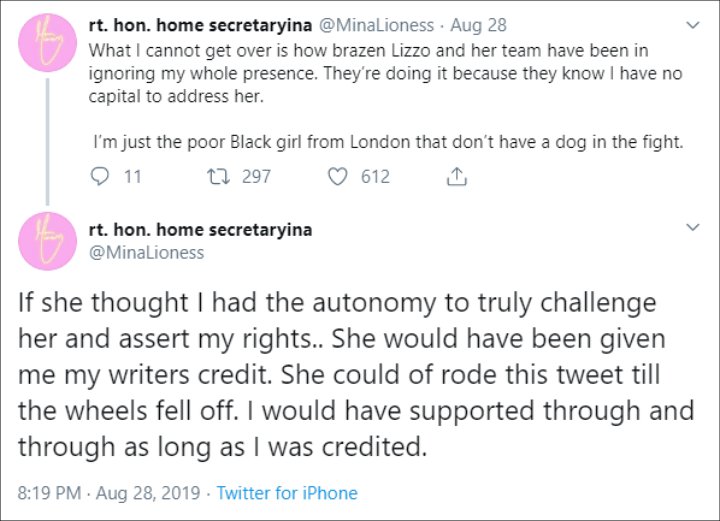The image size is (720, 521).
Task: Open the Twitter for iPhone link
Action: pyautogui.click(x=287, y=493)
